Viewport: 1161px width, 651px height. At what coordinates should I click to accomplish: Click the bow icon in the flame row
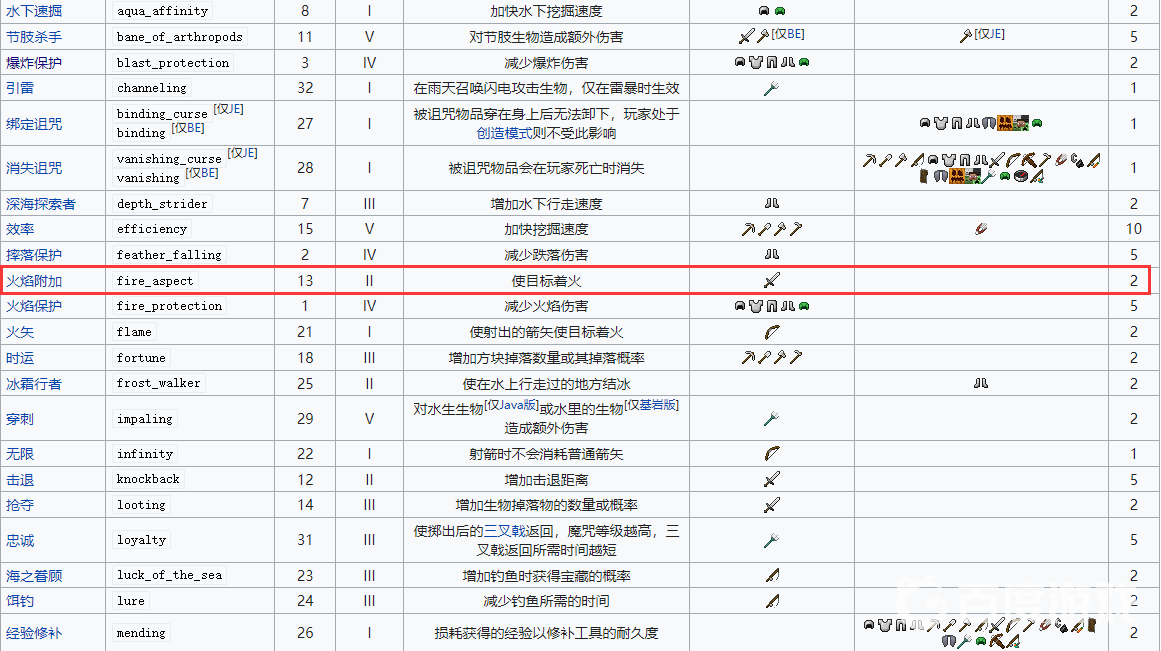771,332
